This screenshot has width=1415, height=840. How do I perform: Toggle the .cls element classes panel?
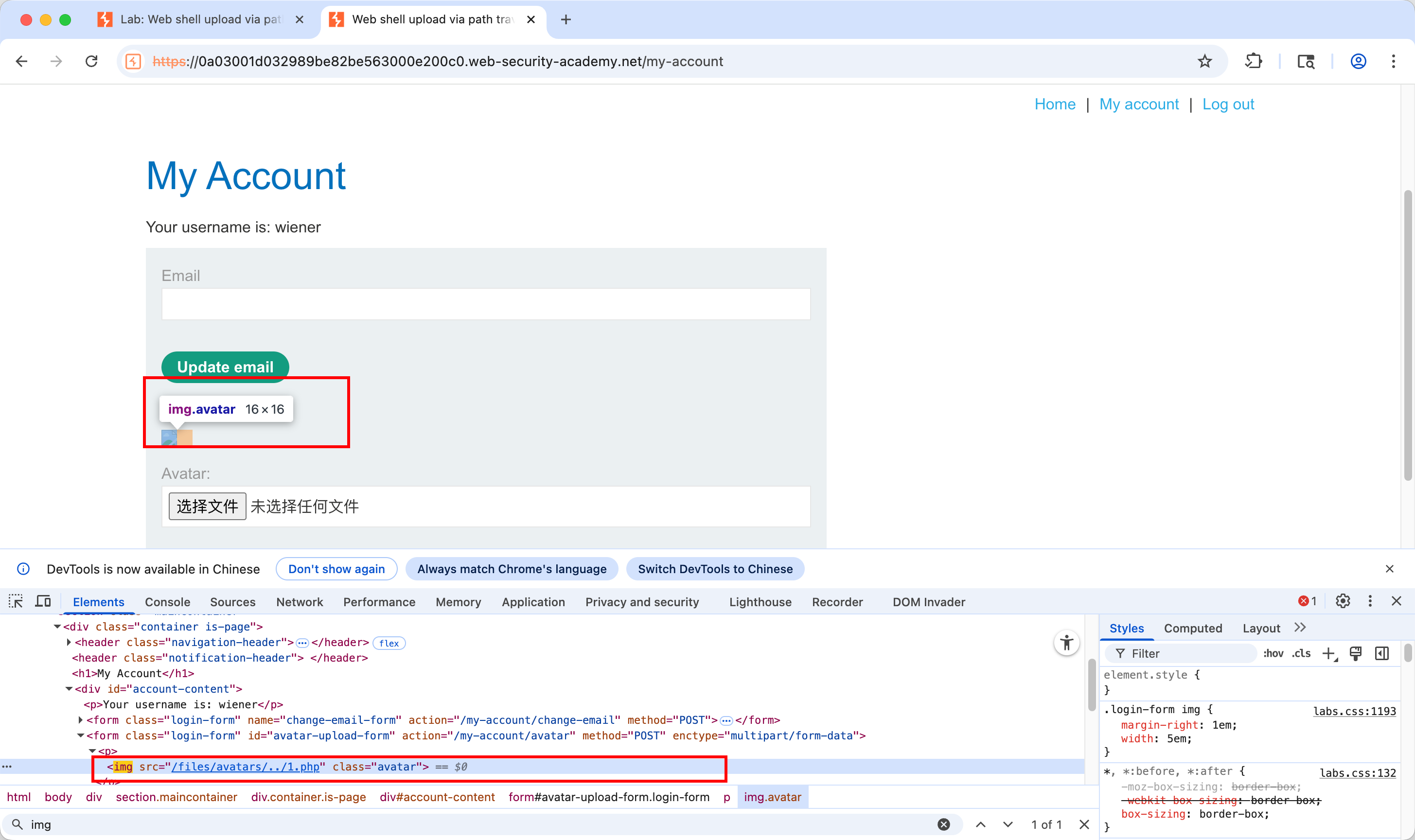point(1301,654)
